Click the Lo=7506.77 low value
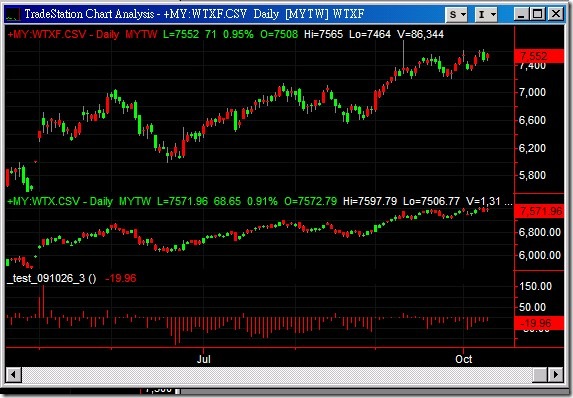Screen dimensions: 573x398 [x=431, y=201]
